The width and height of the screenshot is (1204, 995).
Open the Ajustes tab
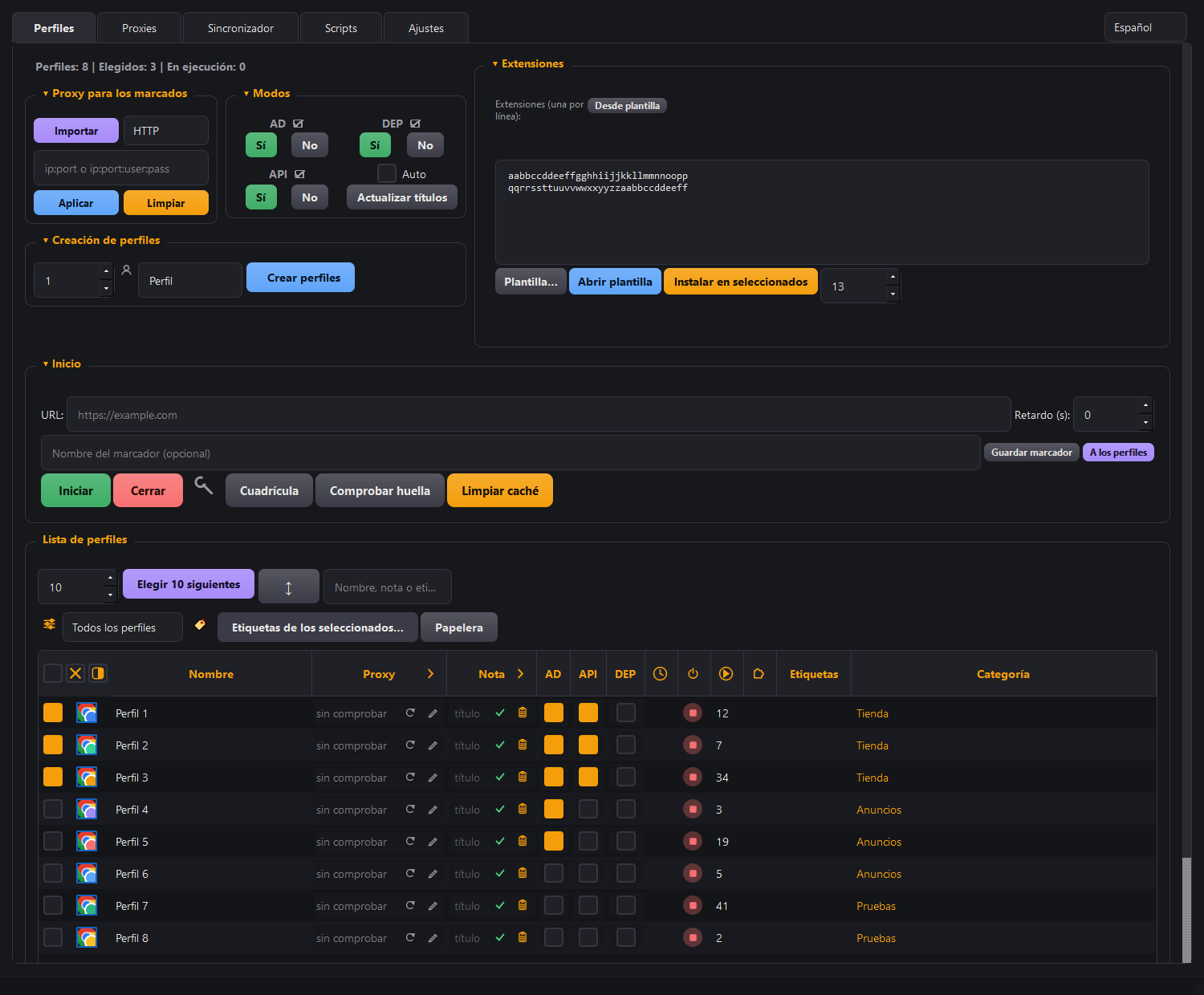click(x=426, y=28)
